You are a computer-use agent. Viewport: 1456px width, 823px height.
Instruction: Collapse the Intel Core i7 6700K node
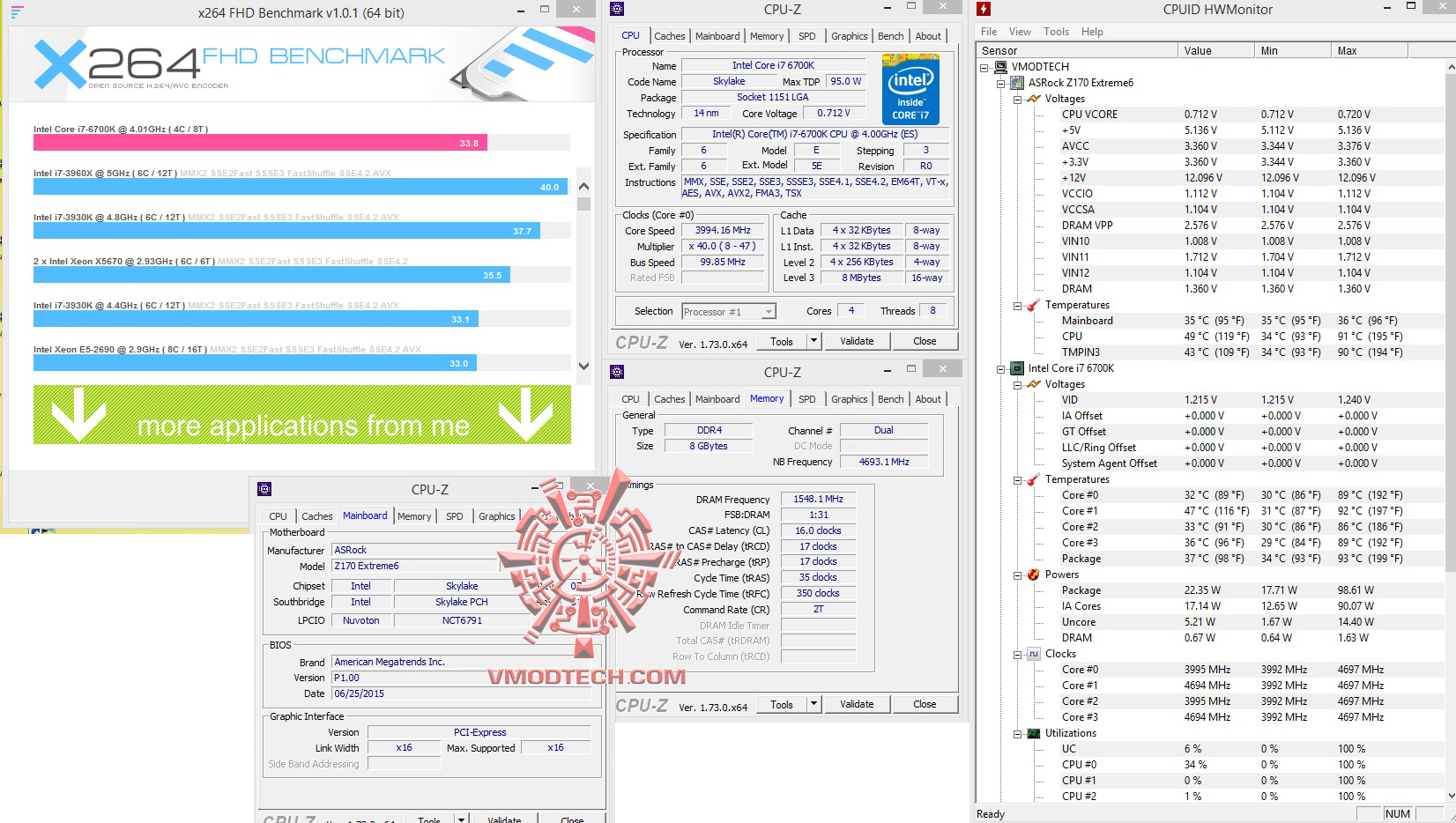pyautogui.click(x=1001, y=368)
